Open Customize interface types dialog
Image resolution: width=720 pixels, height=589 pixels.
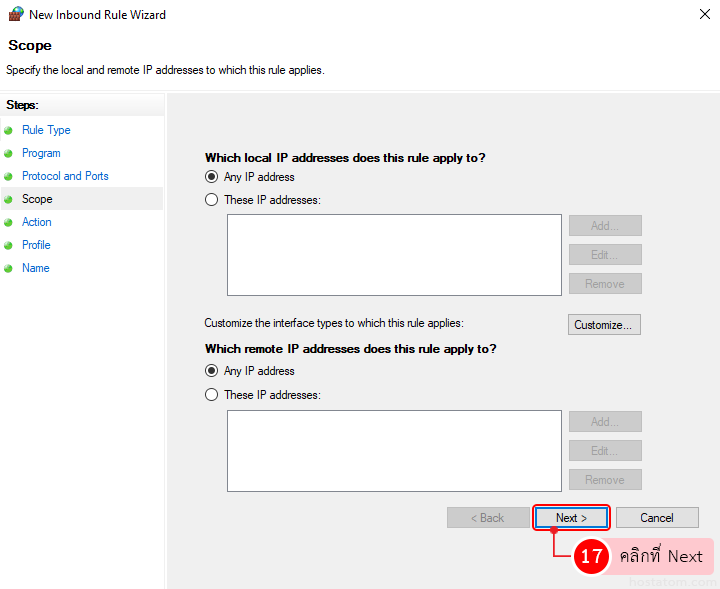click(x=604, y=325)
